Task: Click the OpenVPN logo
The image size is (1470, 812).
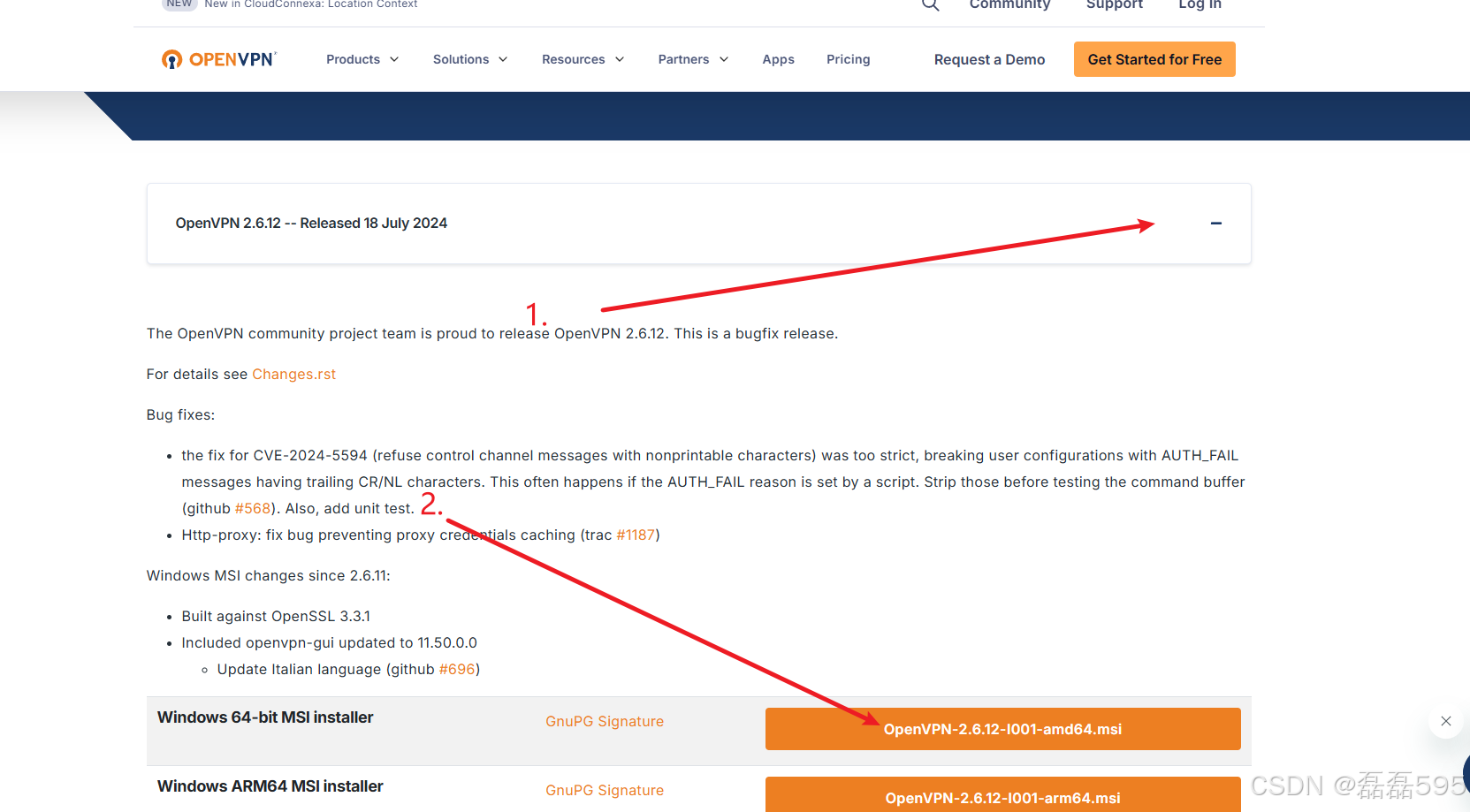Action: point(219,59)
